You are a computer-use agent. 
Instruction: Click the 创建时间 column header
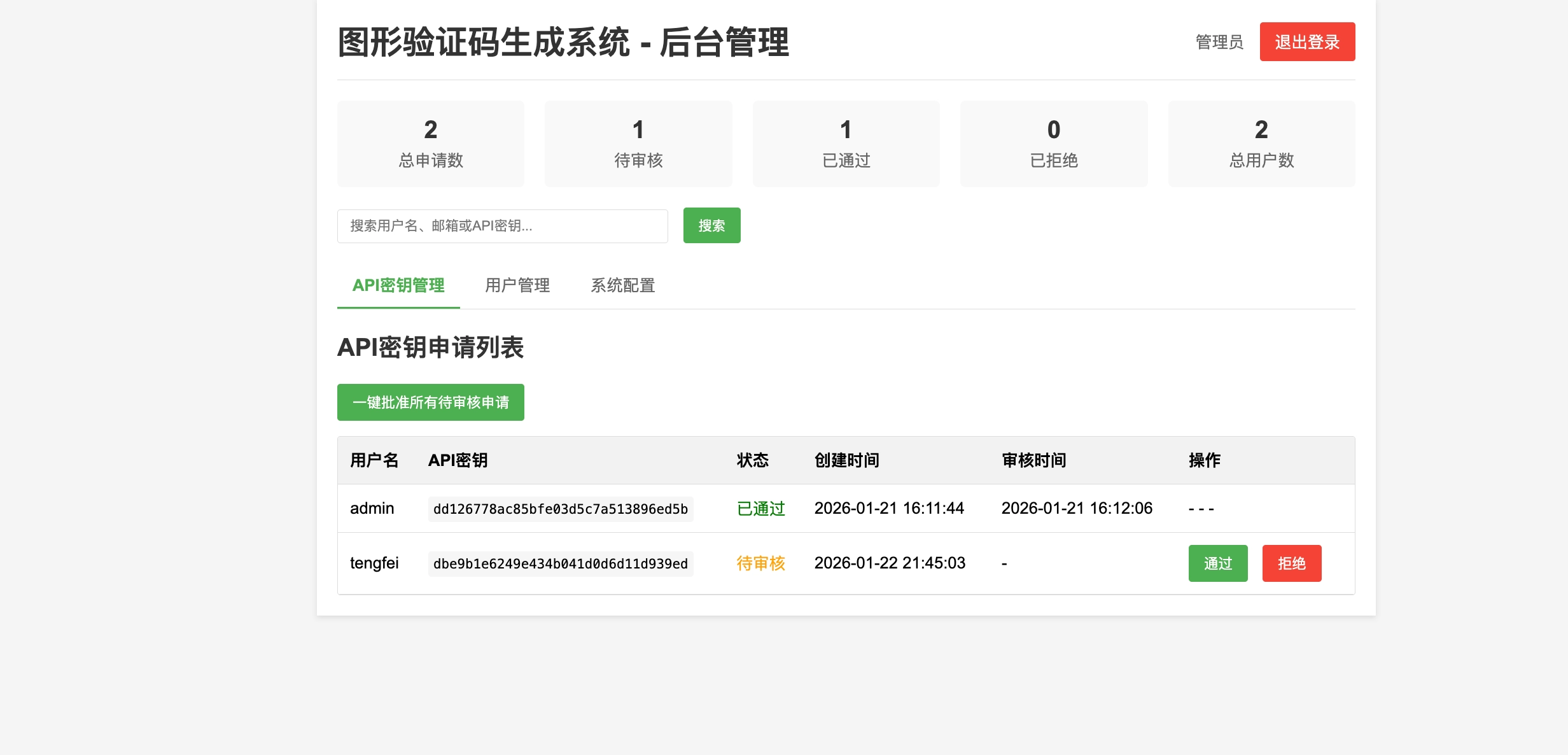pos(846,460)
